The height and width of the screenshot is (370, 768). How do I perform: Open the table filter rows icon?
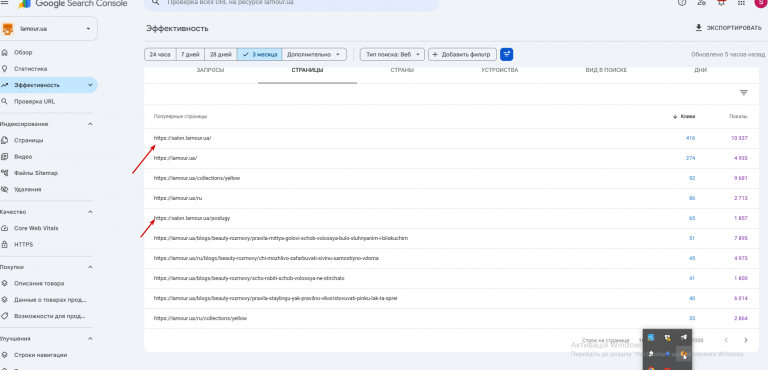(744, 93)
